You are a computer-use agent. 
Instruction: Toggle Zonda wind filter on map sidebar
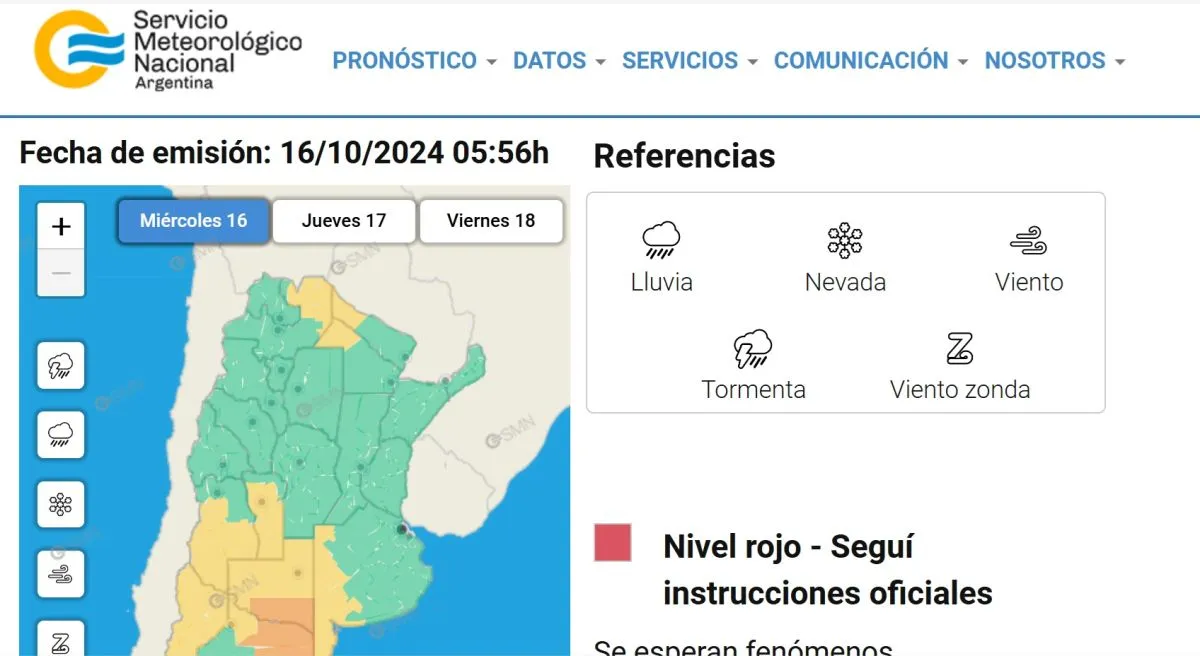coord(61,640)
